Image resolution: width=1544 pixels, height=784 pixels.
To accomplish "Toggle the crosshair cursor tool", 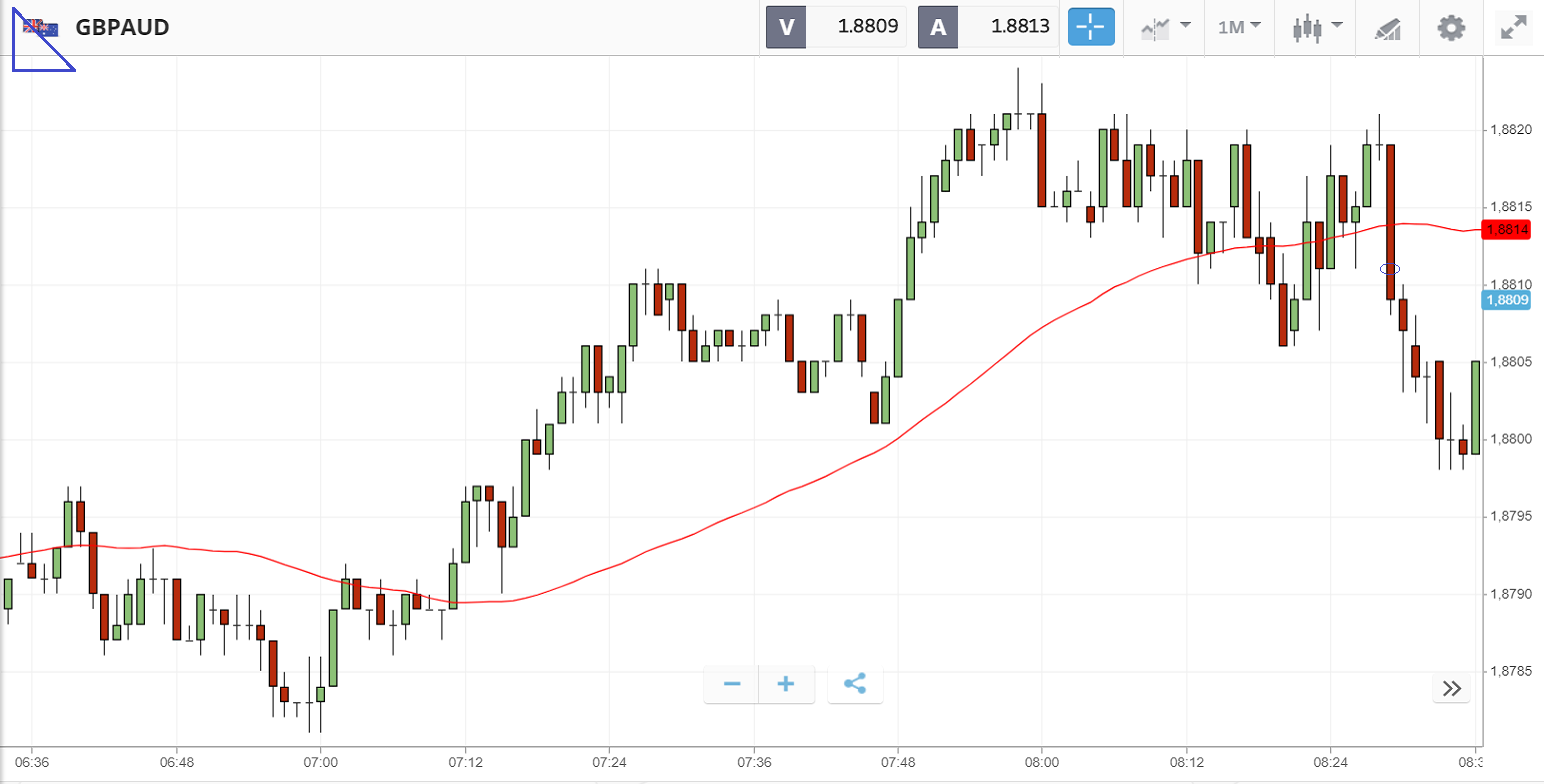I will pyautogui.click(x=1091, y=27).
